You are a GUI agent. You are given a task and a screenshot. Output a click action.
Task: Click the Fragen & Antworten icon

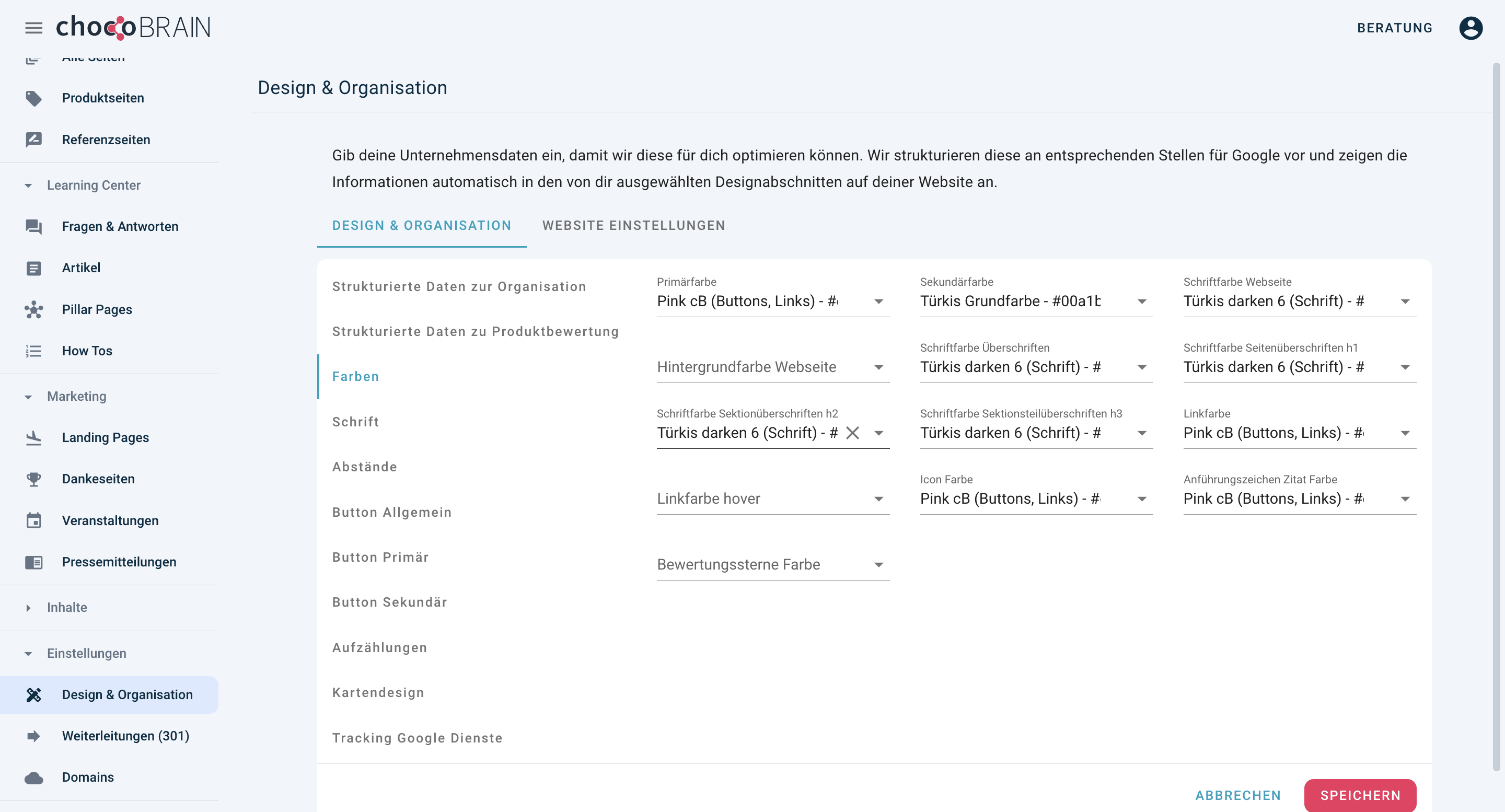[x=34, y=226]
